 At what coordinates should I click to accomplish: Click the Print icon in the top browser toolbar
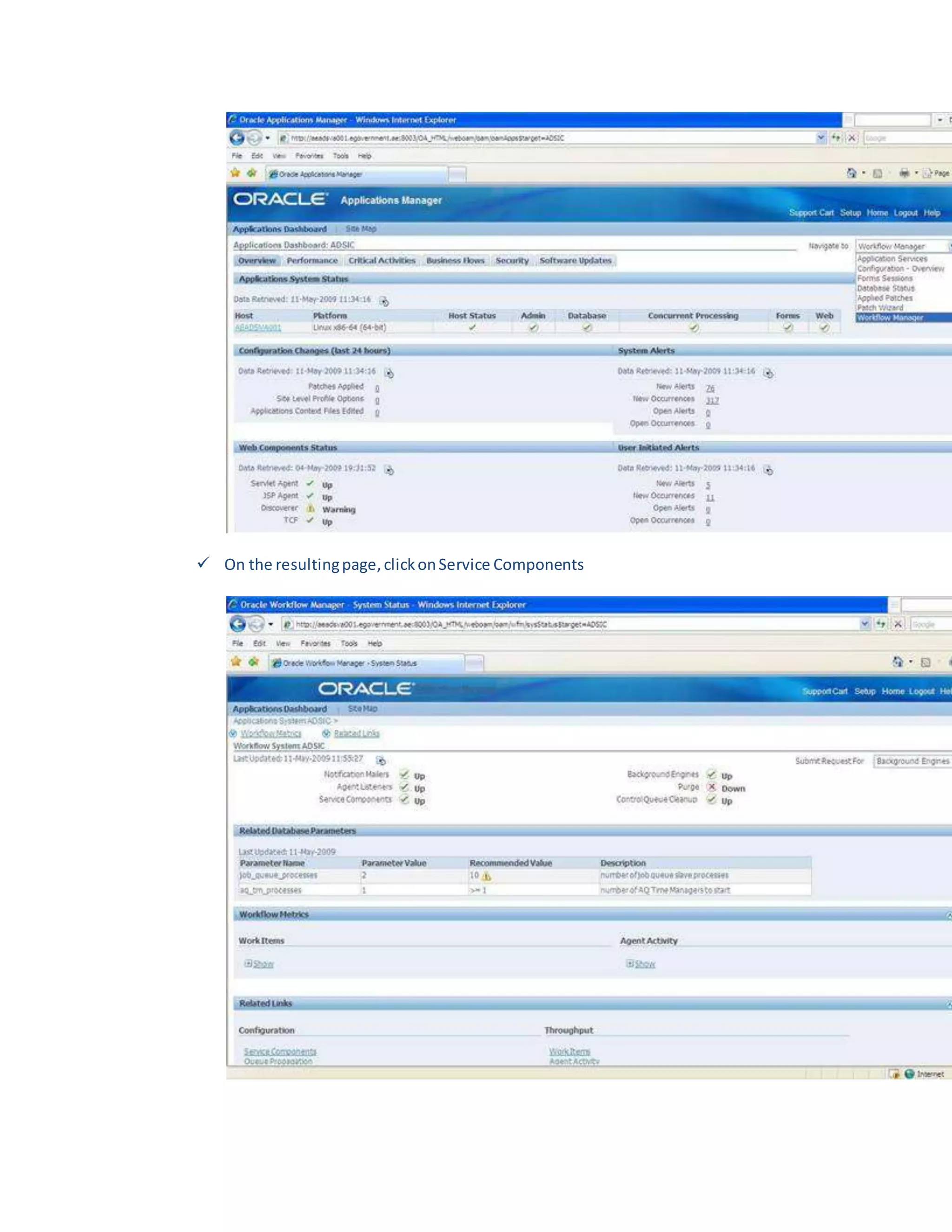pos(904,173)
